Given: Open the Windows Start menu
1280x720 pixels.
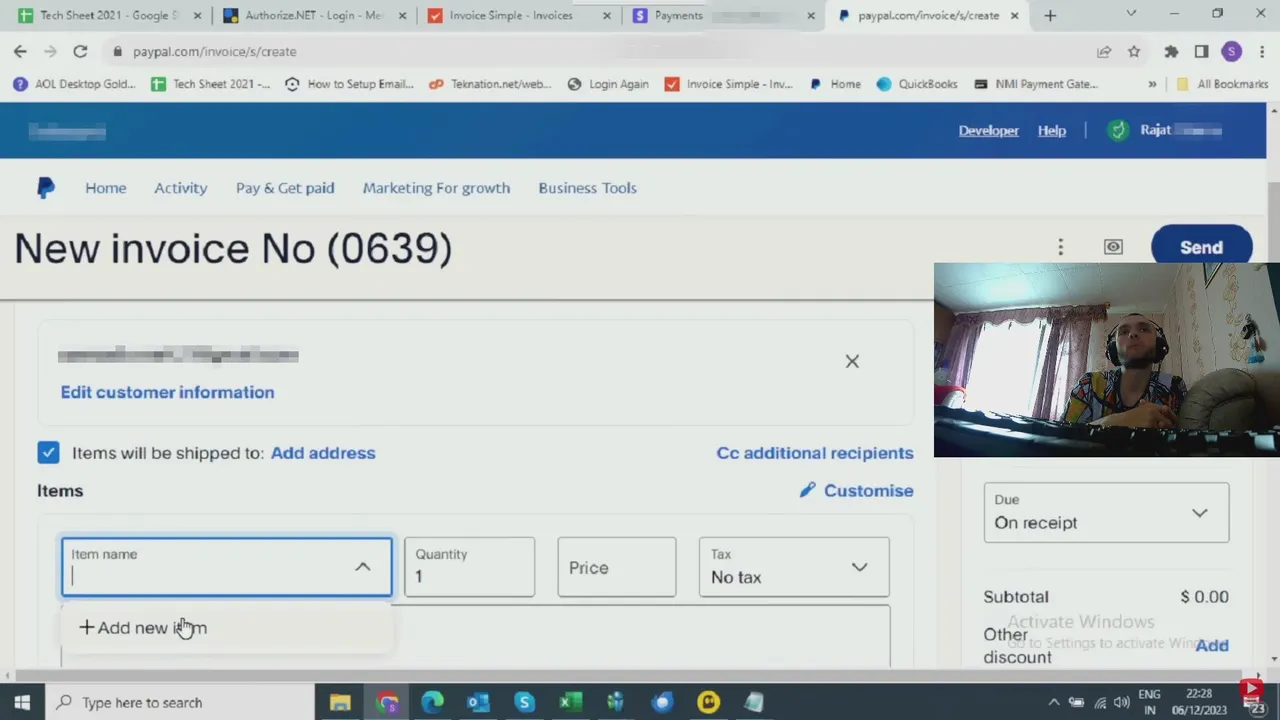Looking at the screenshot, I should tap(22, 702).
